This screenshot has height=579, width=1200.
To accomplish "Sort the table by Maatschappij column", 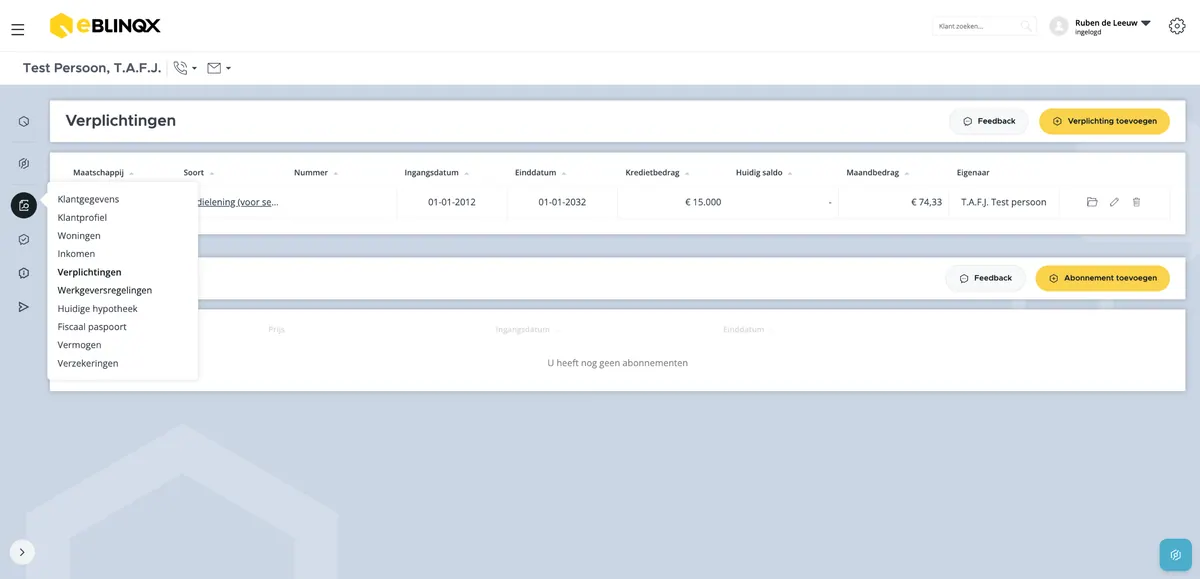I will (103, 173).
